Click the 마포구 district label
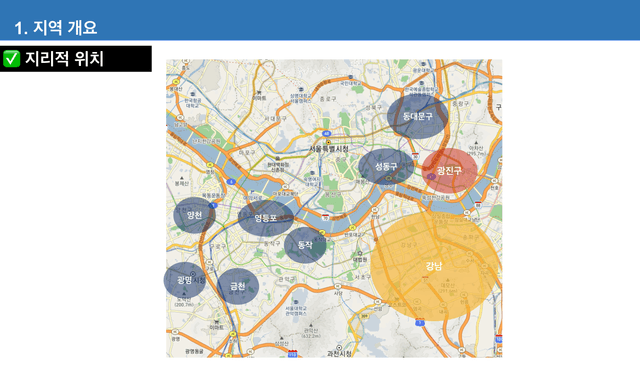 (247, 152)
